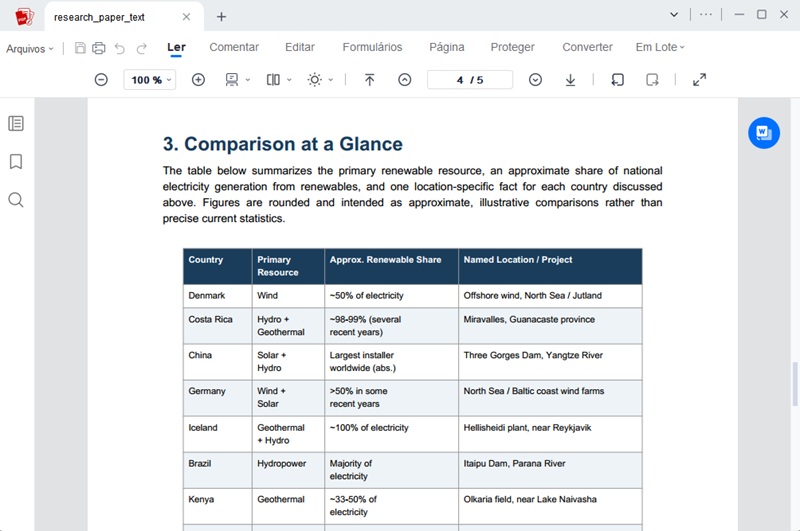Viewport: 800px width, 531px height.
Task: Click the Itaipu Dam, Parana River cell
Action: click(x=550, y=470)
